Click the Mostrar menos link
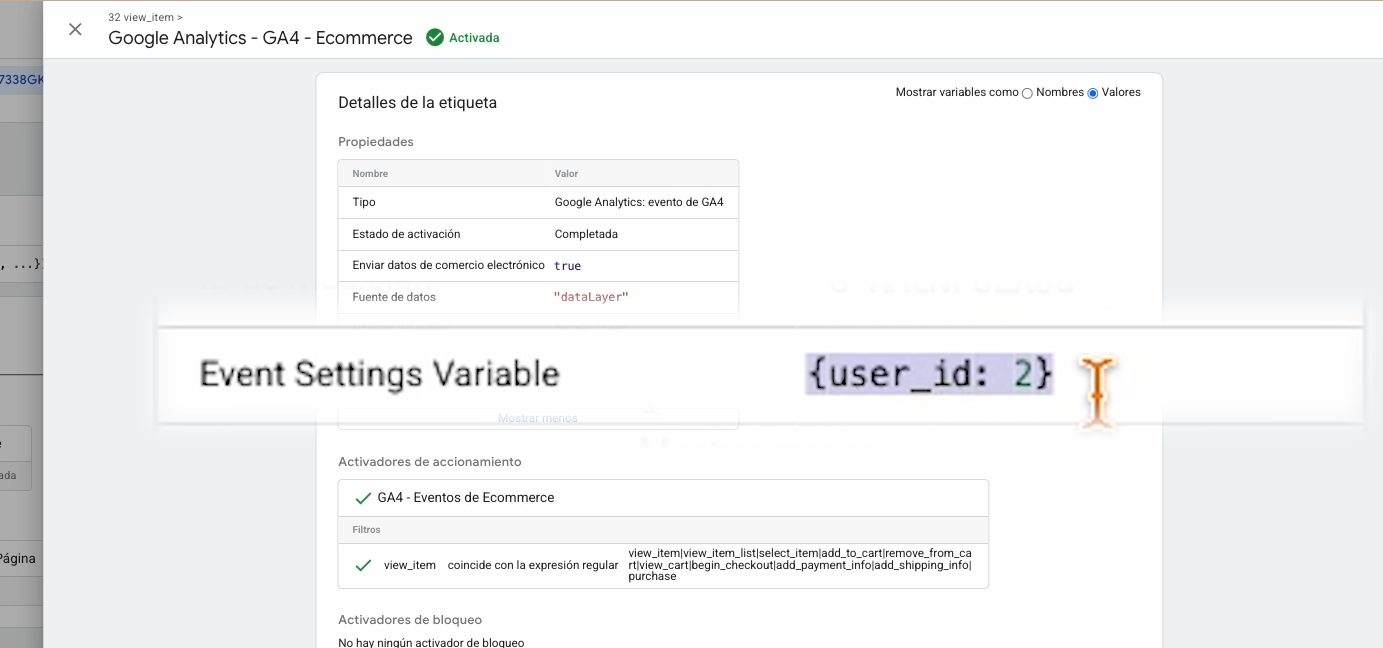The image size is (1383, 648). [x=538, y=418]
